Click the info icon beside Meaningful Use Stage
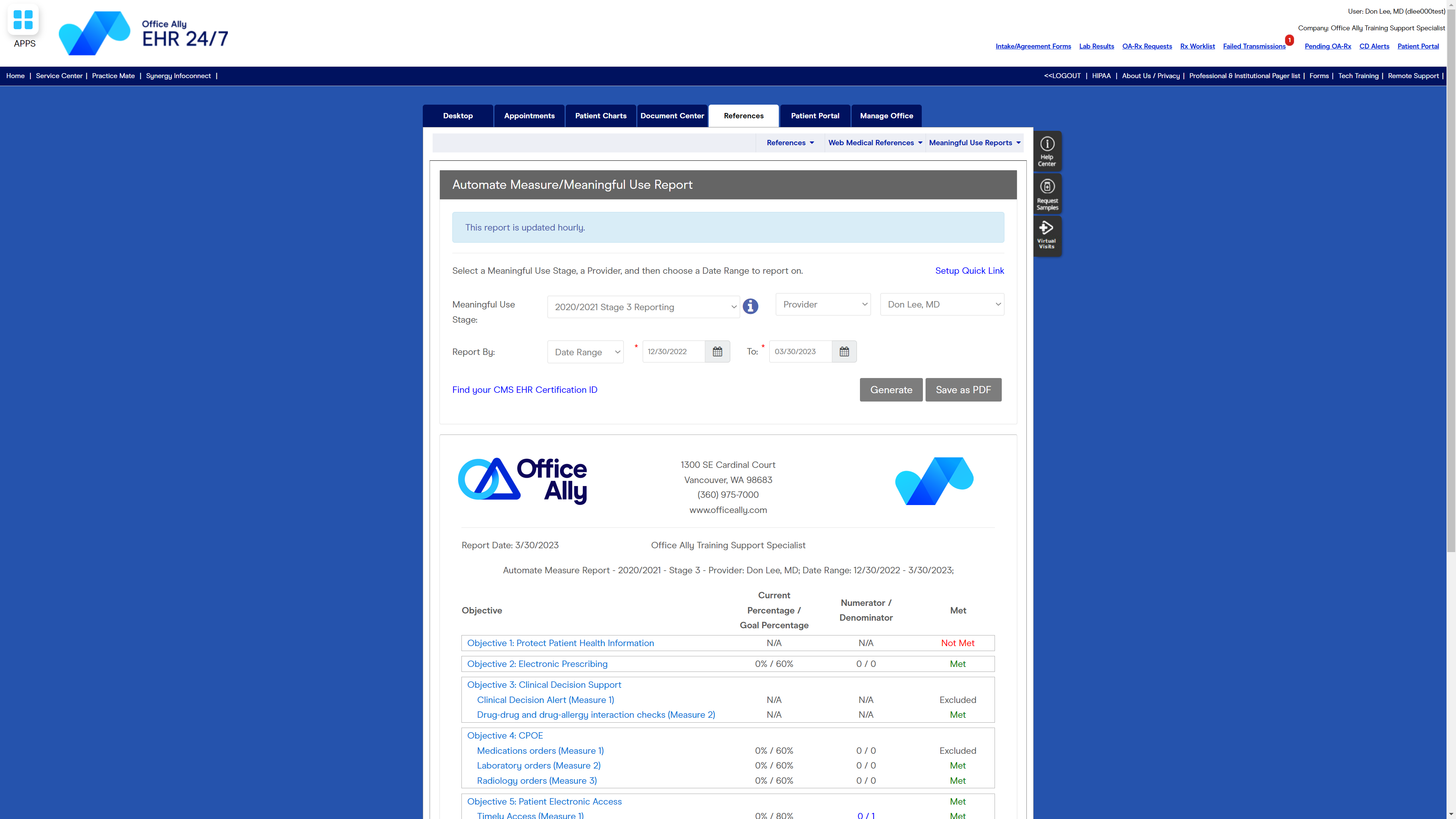 (x=751, y=306)
